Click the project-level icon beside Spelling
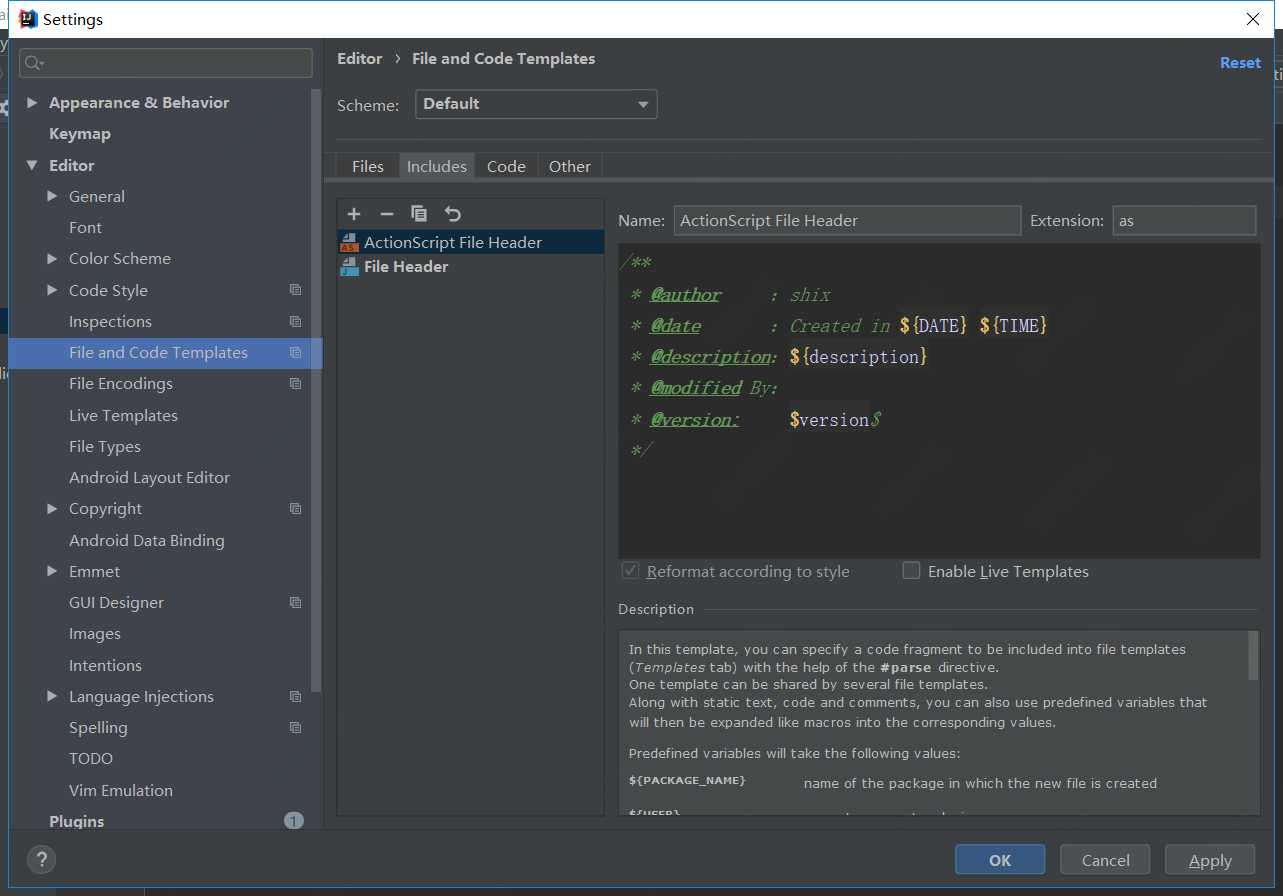1283x896 pixels. click(295, 728)
